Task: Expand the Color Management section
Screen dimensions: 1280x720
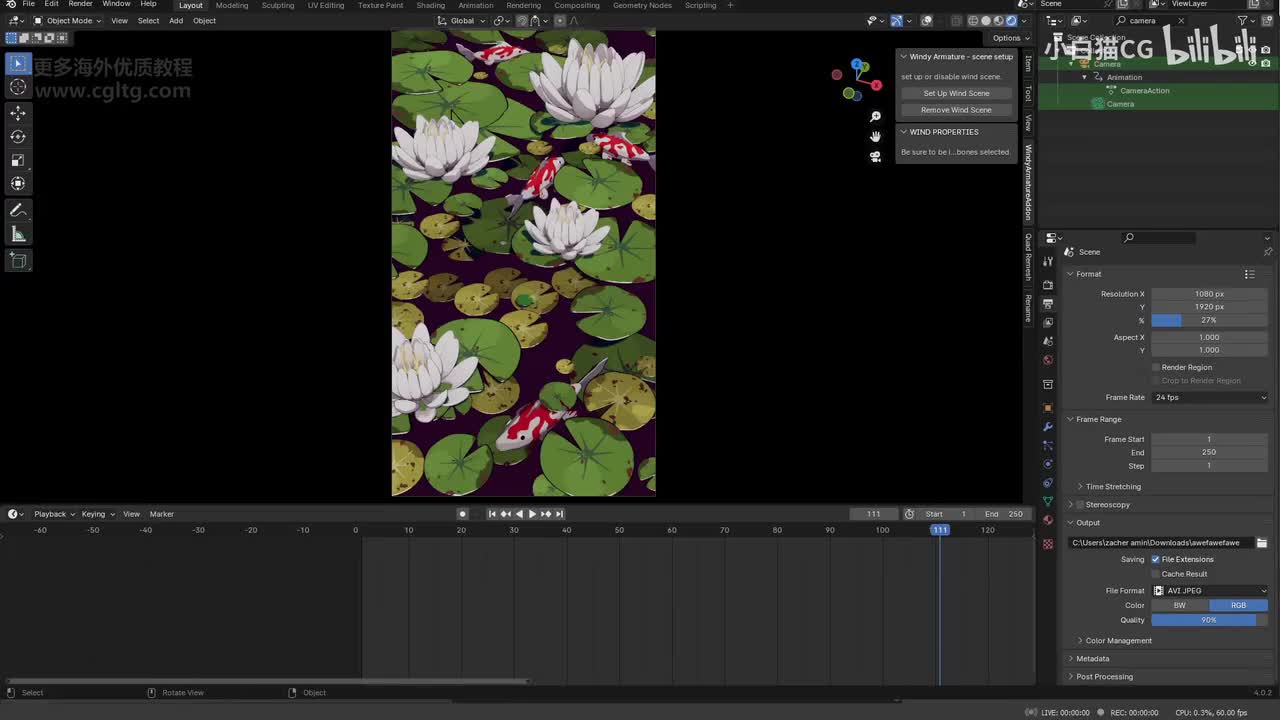Action: (x=1118, y=641)
